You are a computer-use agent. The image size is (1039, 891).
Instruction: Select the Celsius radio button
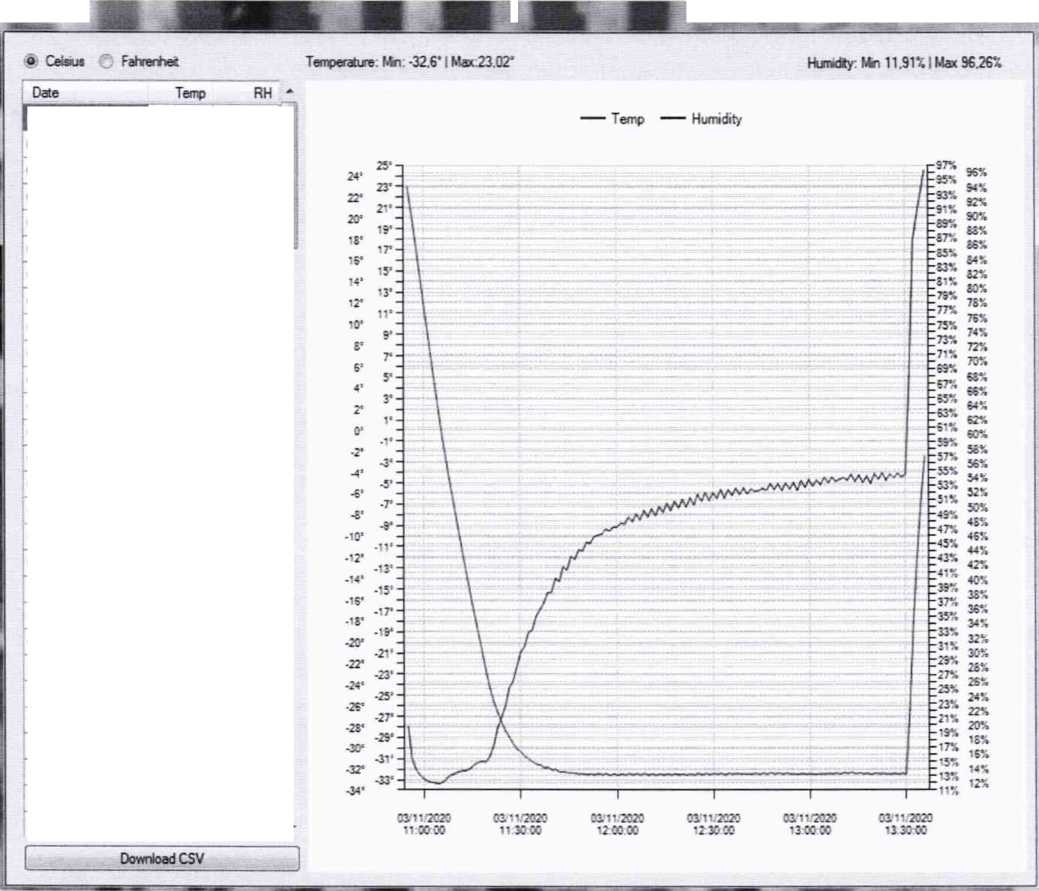click(31, 61)
